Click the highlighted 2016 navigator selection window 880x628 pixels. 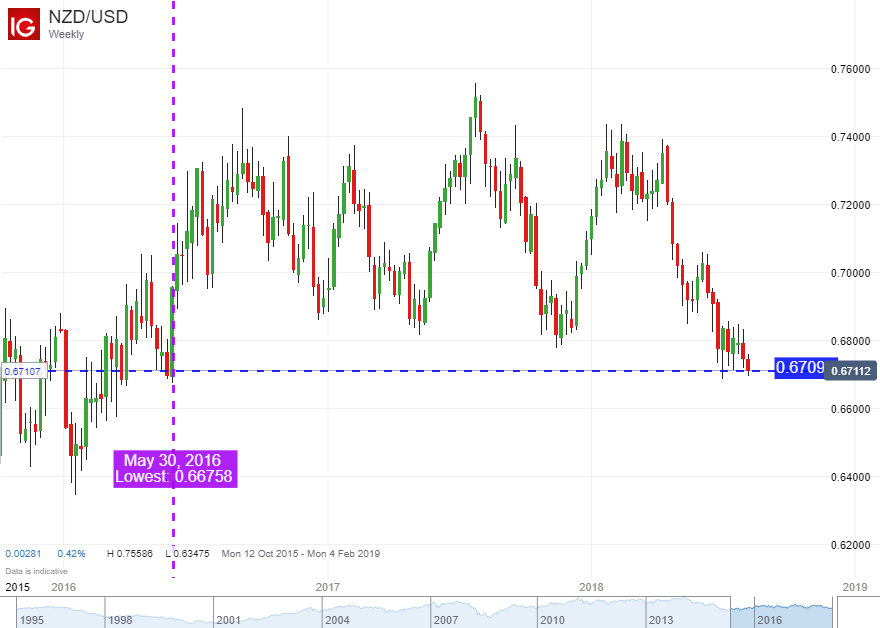point(782,613)
